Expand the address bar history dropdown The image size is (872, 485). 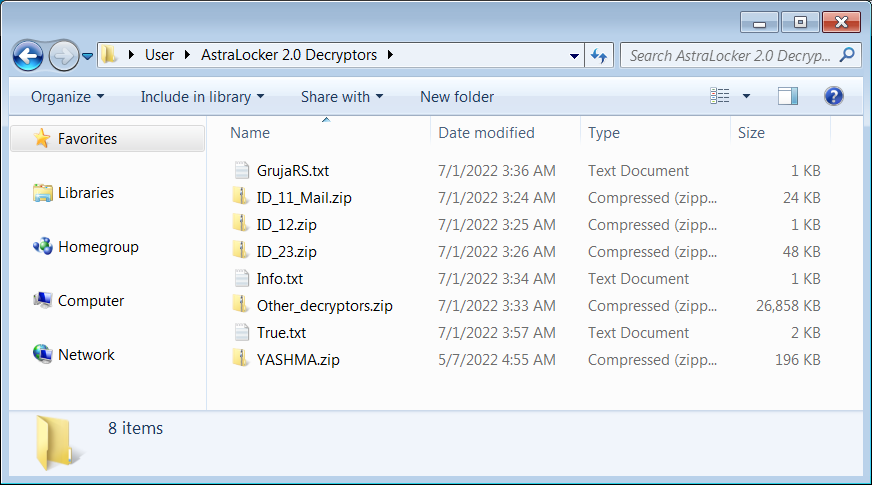pyautogui.click(x=574, y=56)
